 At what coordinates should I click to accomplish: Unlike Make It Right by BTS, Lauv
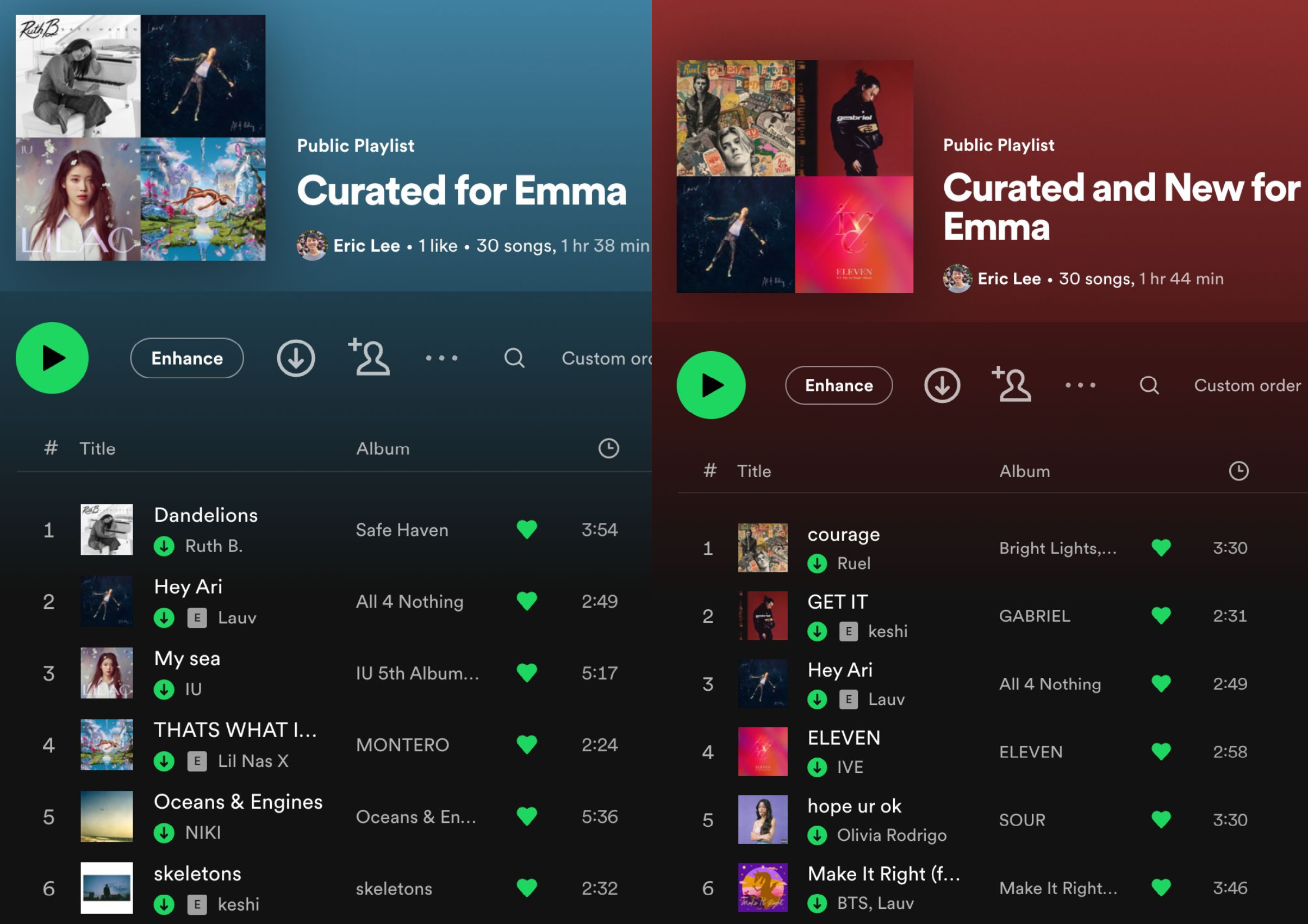(1161, 888)
